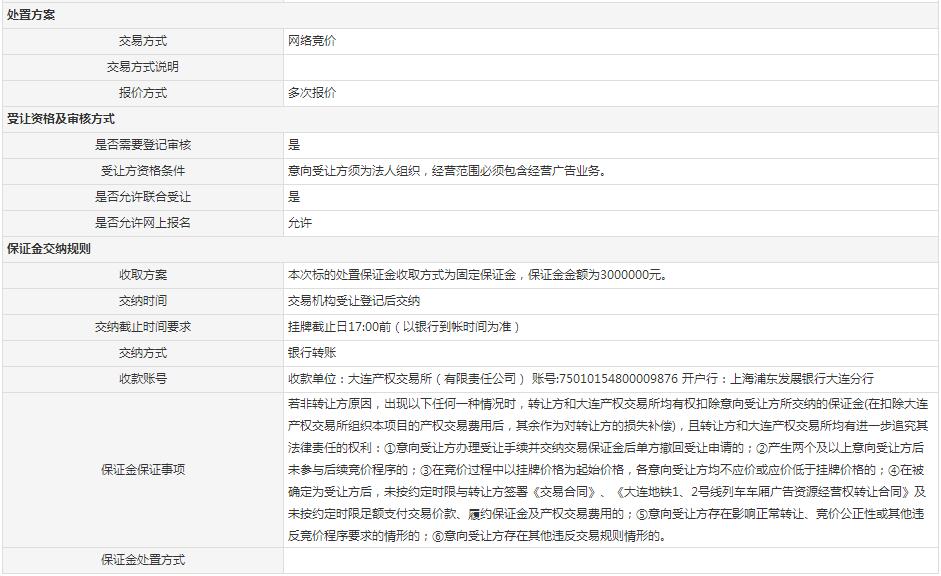Click the 交易机构受让登记后交纳 text
Viewport: 941px width, 576px height.
pos(353,301)
